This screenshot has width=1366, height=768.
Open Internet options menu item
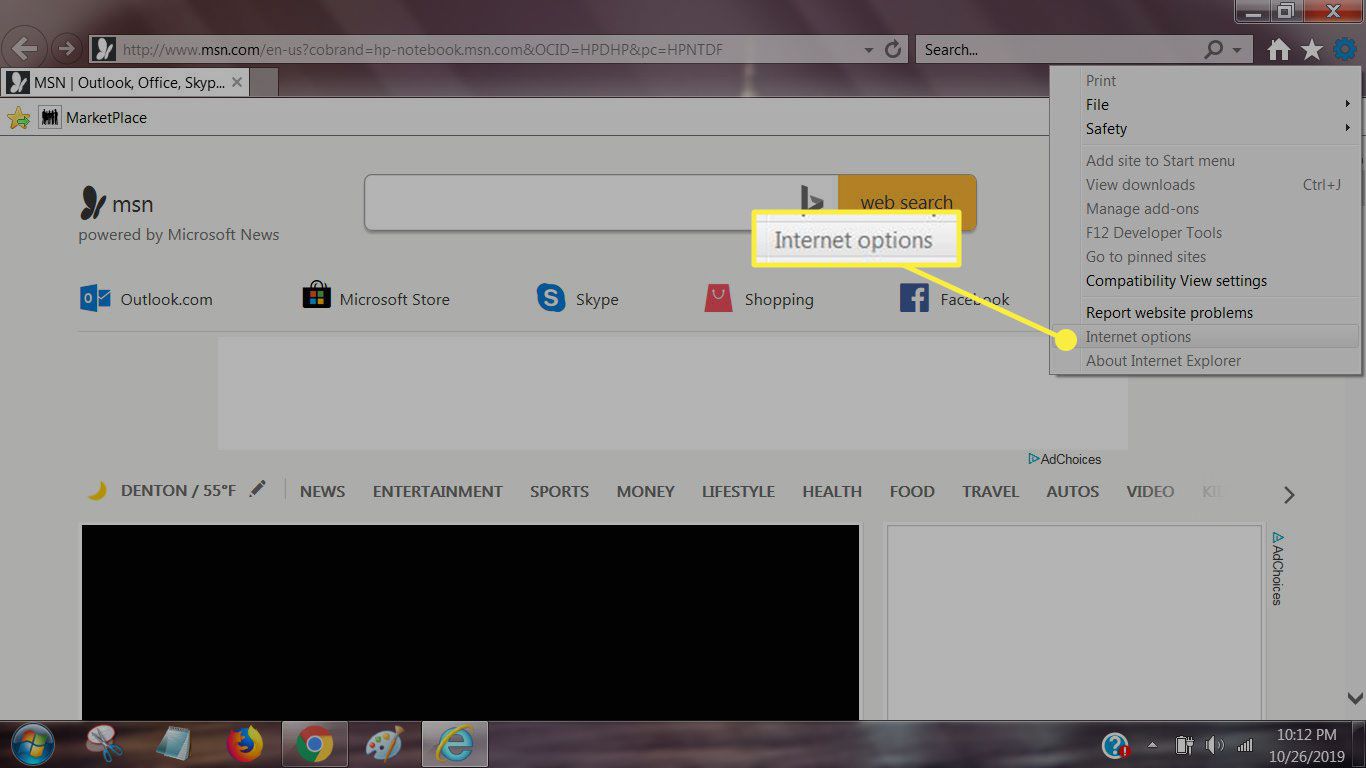(1206, 337)
